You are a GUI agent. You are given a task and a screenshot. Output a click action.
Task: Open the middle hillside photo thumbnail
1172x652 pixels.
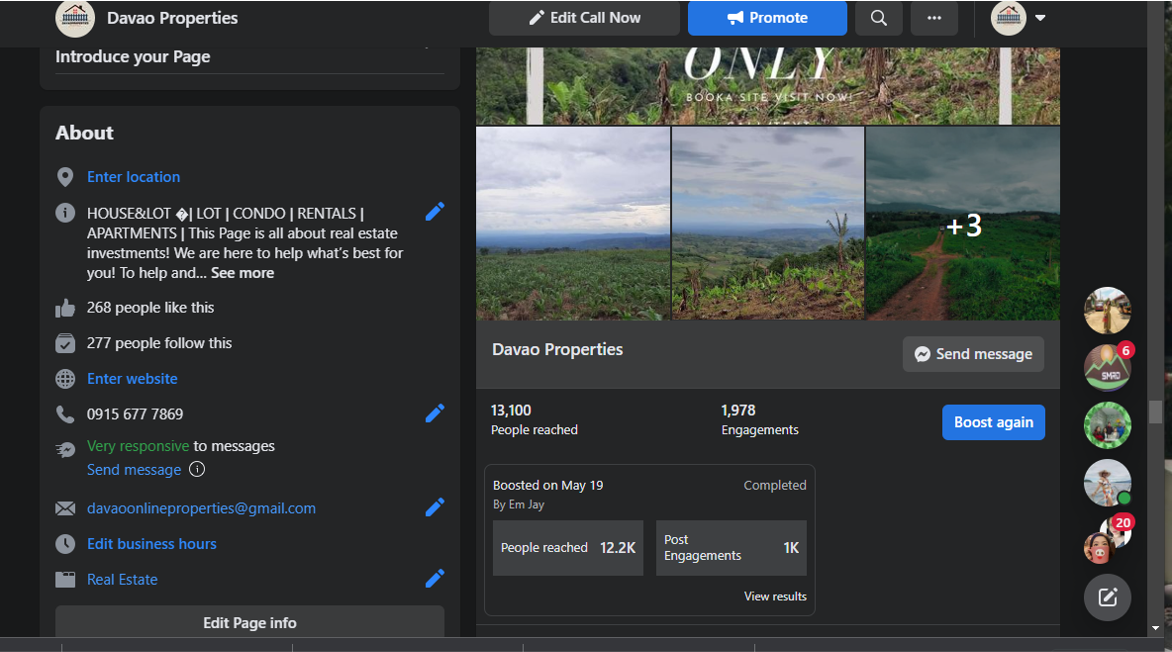[768, 224]
